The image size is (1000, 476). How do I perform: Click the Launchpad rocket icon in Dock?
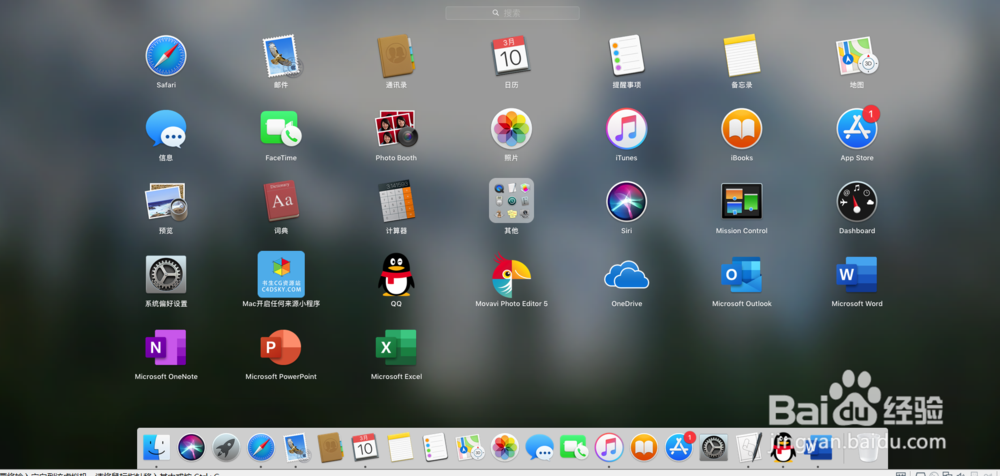coord(226,448)
